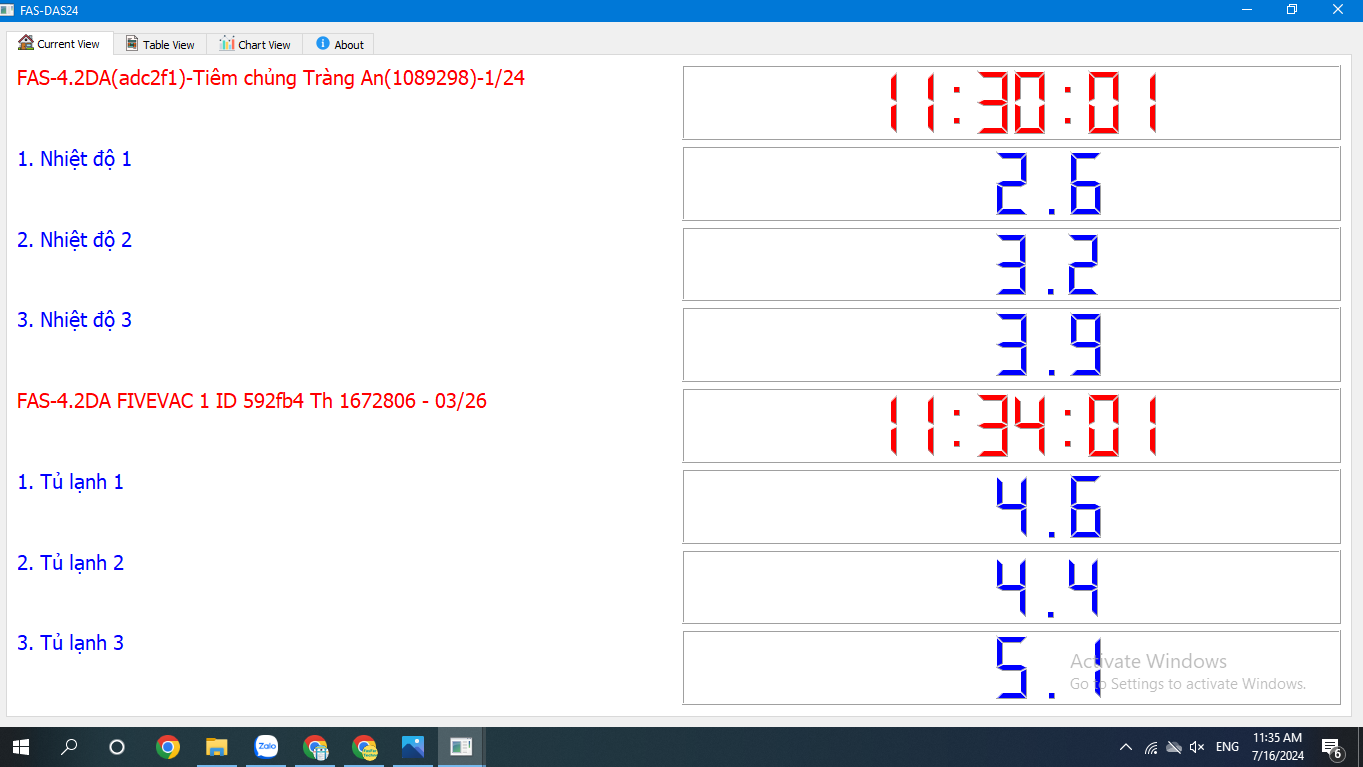Click the FAS-DAS24 taskbar button
The width and height of the screenshot is (1363, 767).
[x=461, y=747]
